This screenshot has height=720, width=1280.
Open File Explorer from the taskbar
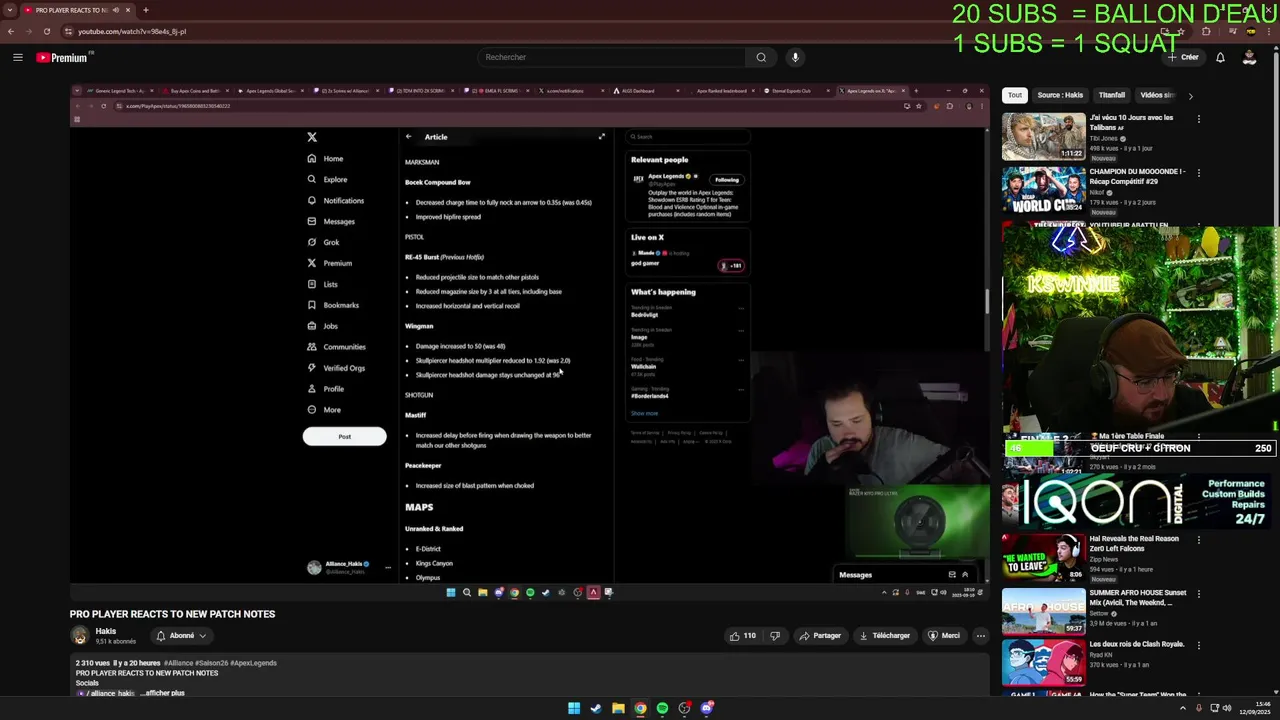(x=618, y=708)
